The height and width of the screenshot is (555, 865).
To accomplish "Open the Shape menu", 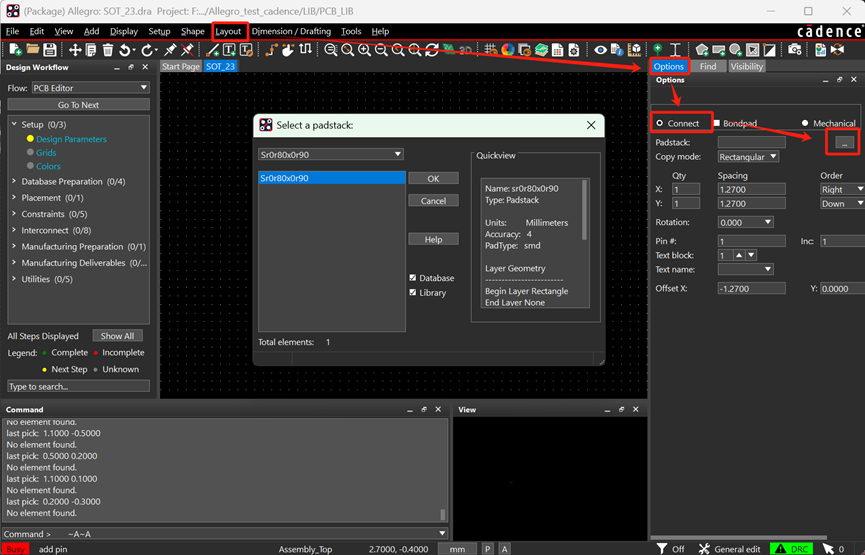I will point(193,31).
